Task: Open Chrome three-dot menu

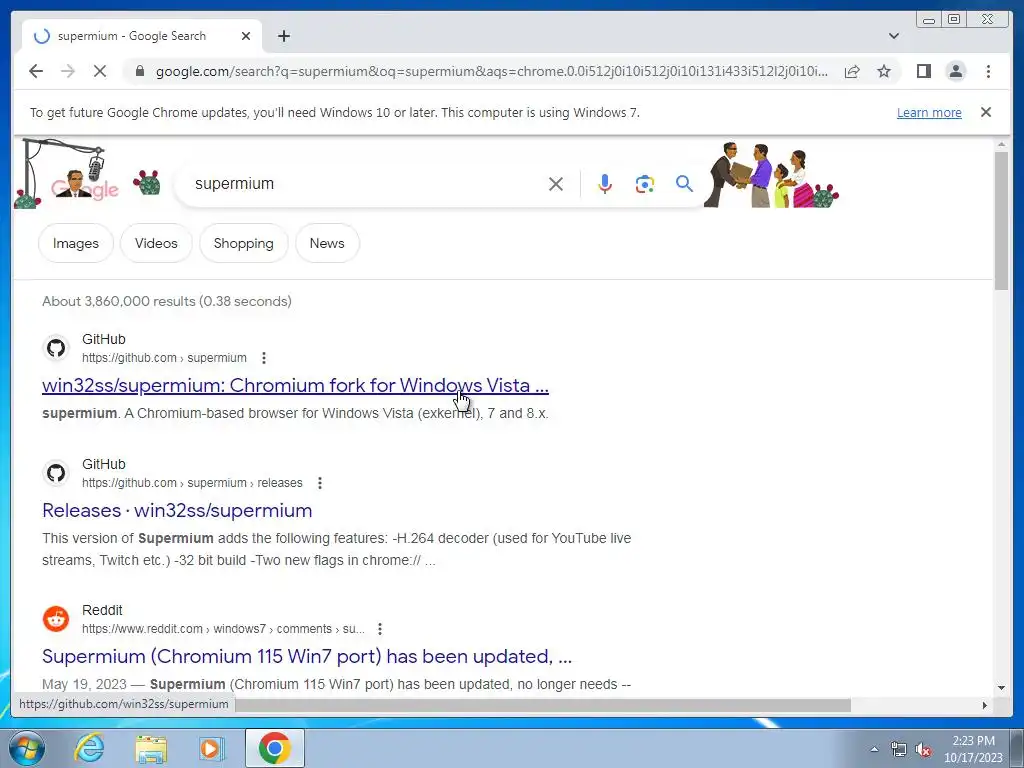Action: (988, 71)
